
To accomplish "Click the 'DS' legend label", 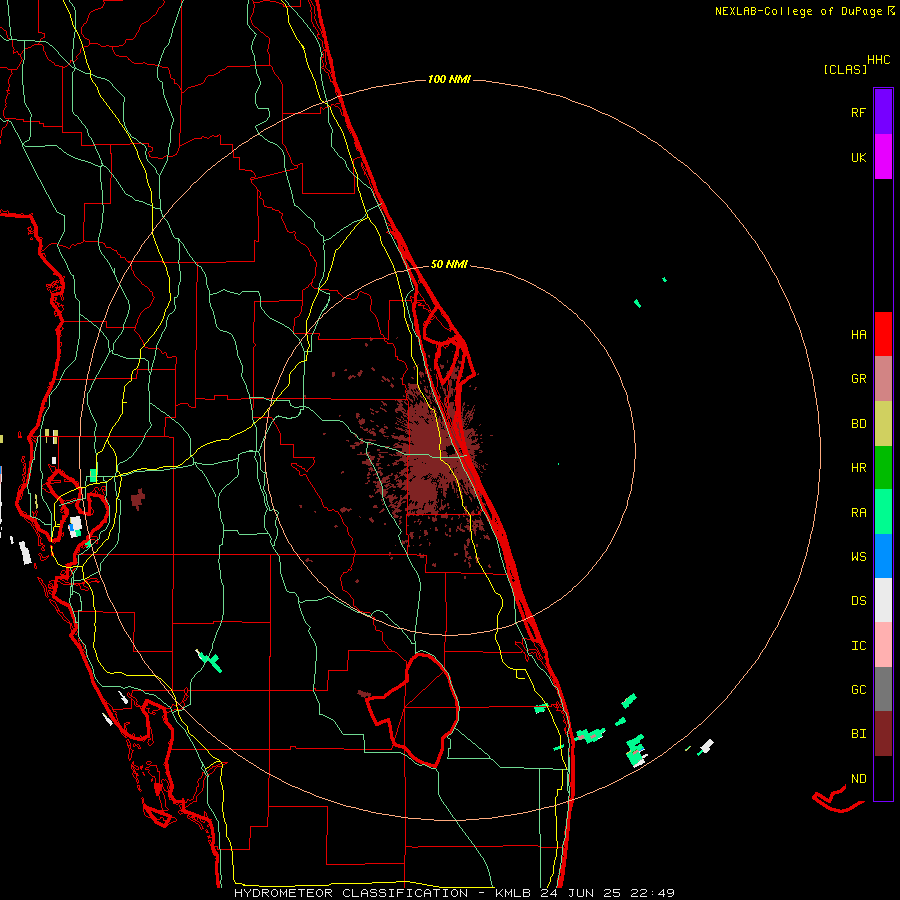I will (x=858, y=600).
